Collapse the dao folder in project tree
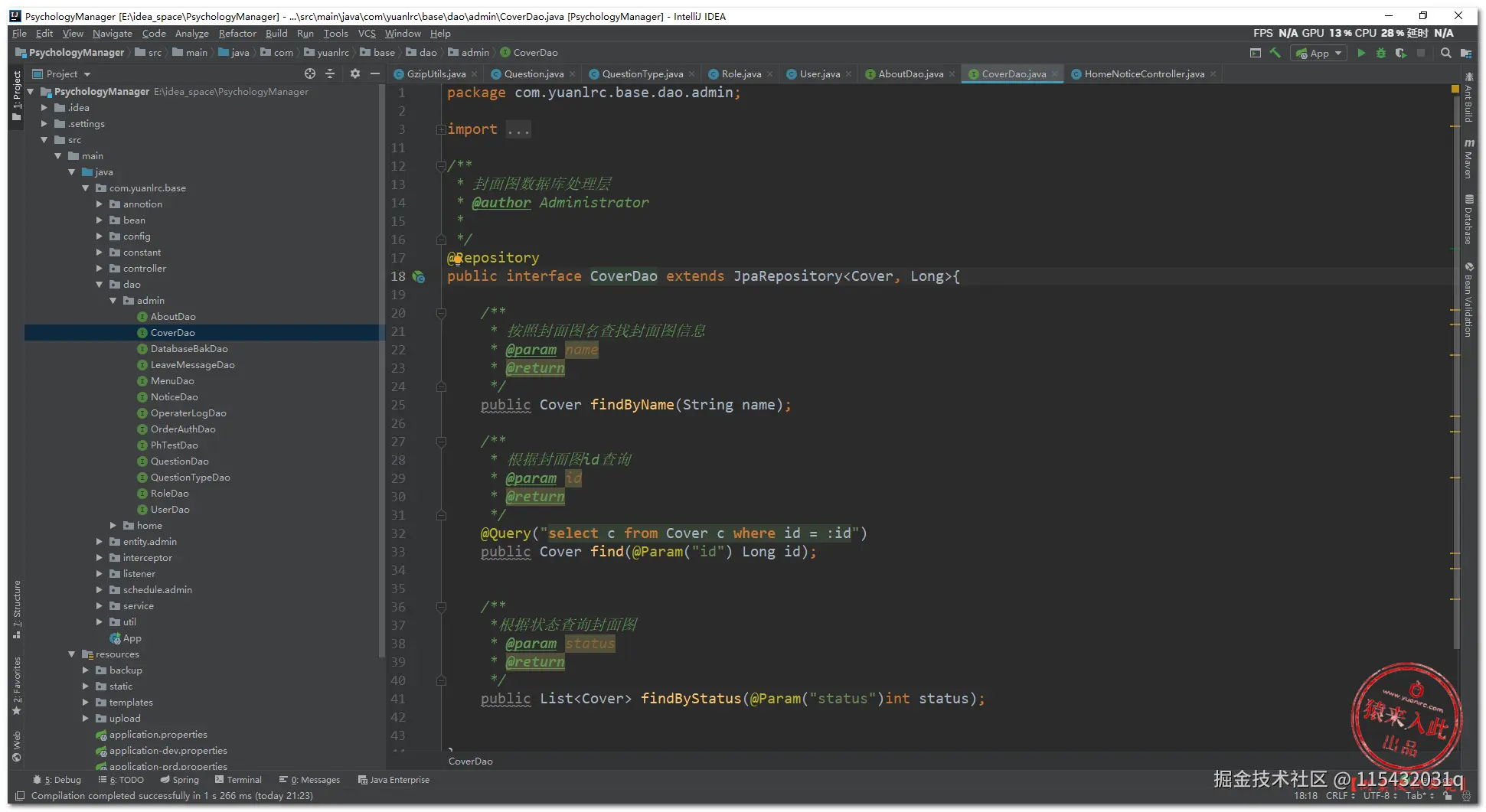 pos(100,285)
